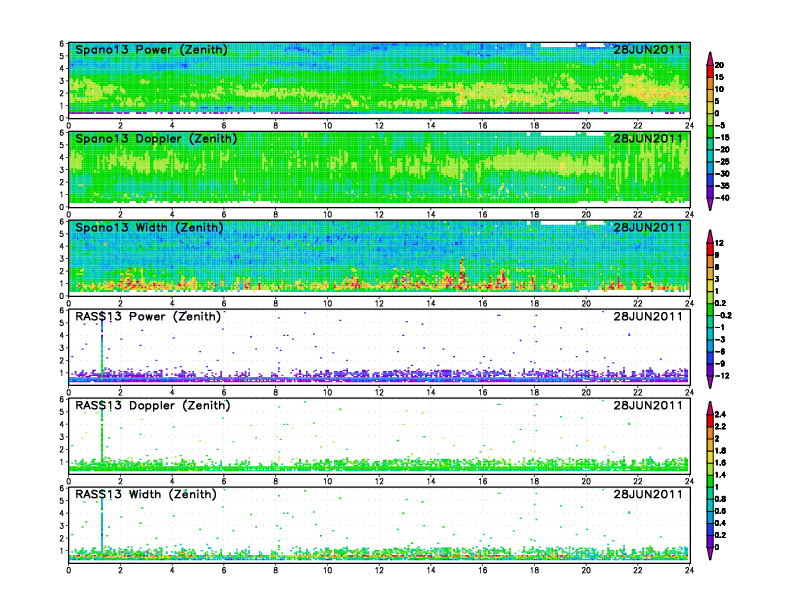Click the "RASS13 Power (Zenith)" panel title

tap(148, 317)
